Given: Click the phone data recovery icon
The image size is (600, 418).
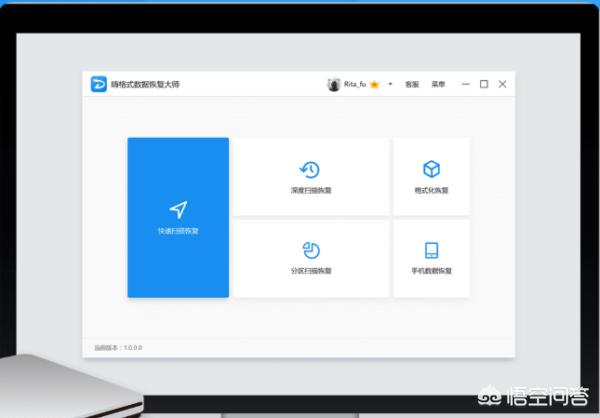Looking at the screenshot, I should coord(431,250).
